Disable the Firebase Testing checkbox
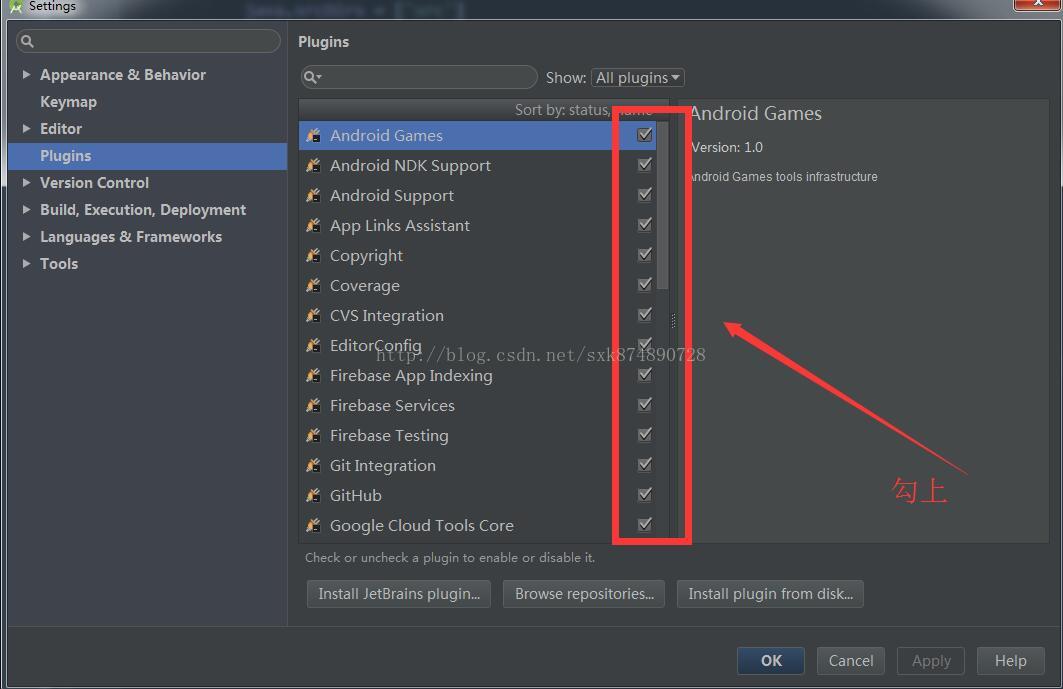The height and width of the screenshot is (689, 1063). (x=645, y=434)
